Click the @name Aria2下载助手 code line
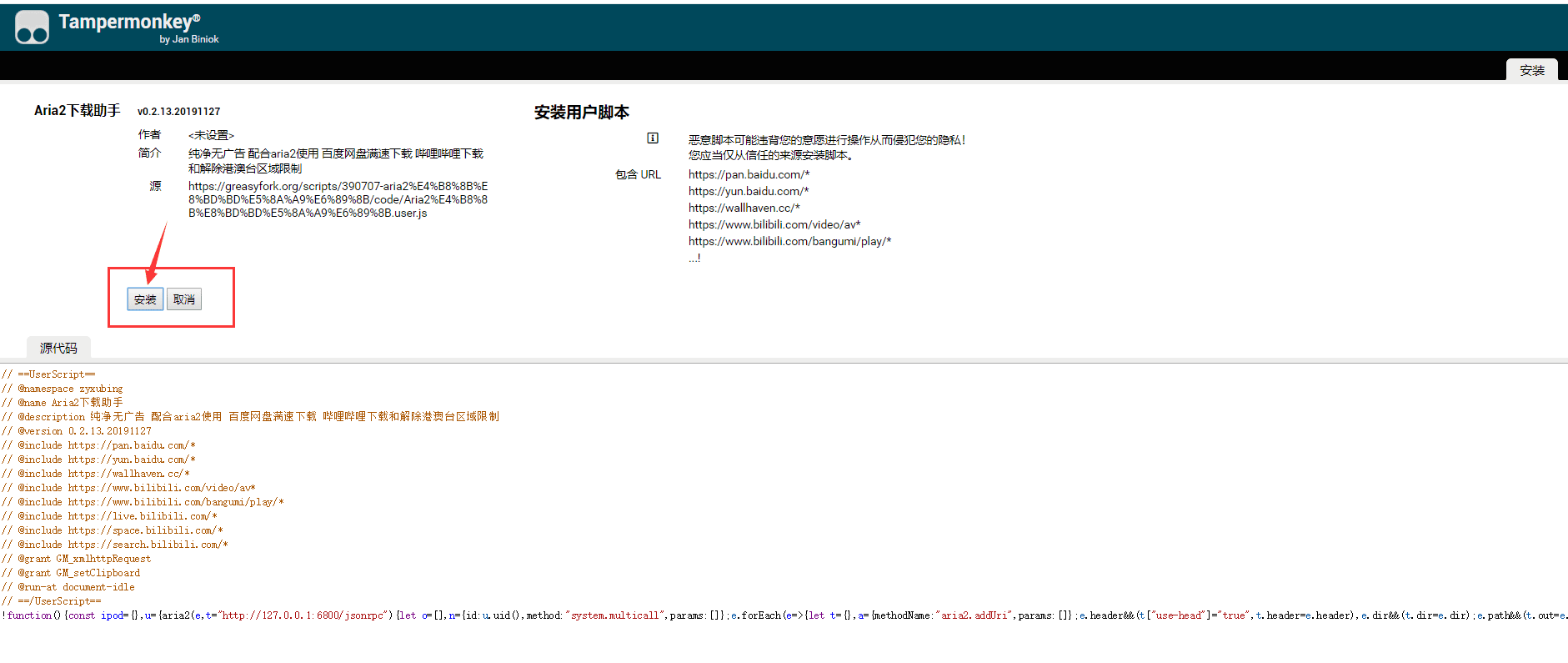Viewport: 1568px width, 663px height. pyautogui.click(x=63, y=403)
